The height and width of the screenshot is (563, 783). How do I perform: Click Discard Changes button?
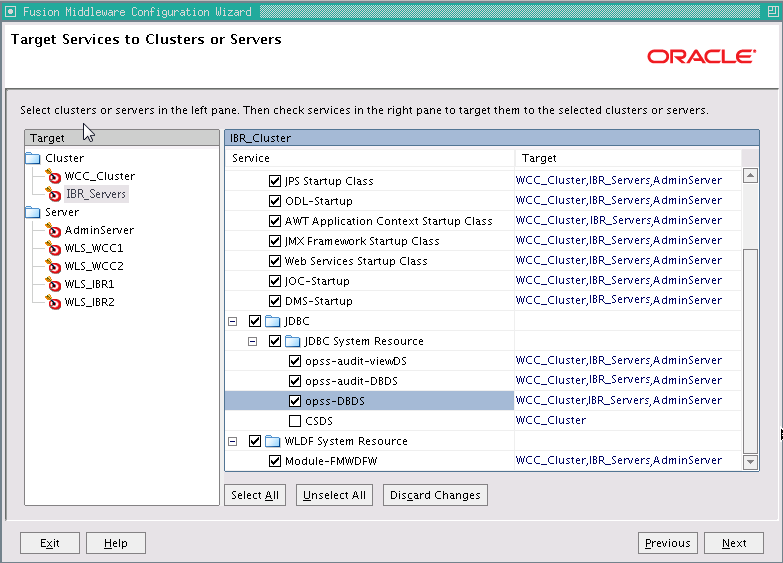click(x=435, y=495)
